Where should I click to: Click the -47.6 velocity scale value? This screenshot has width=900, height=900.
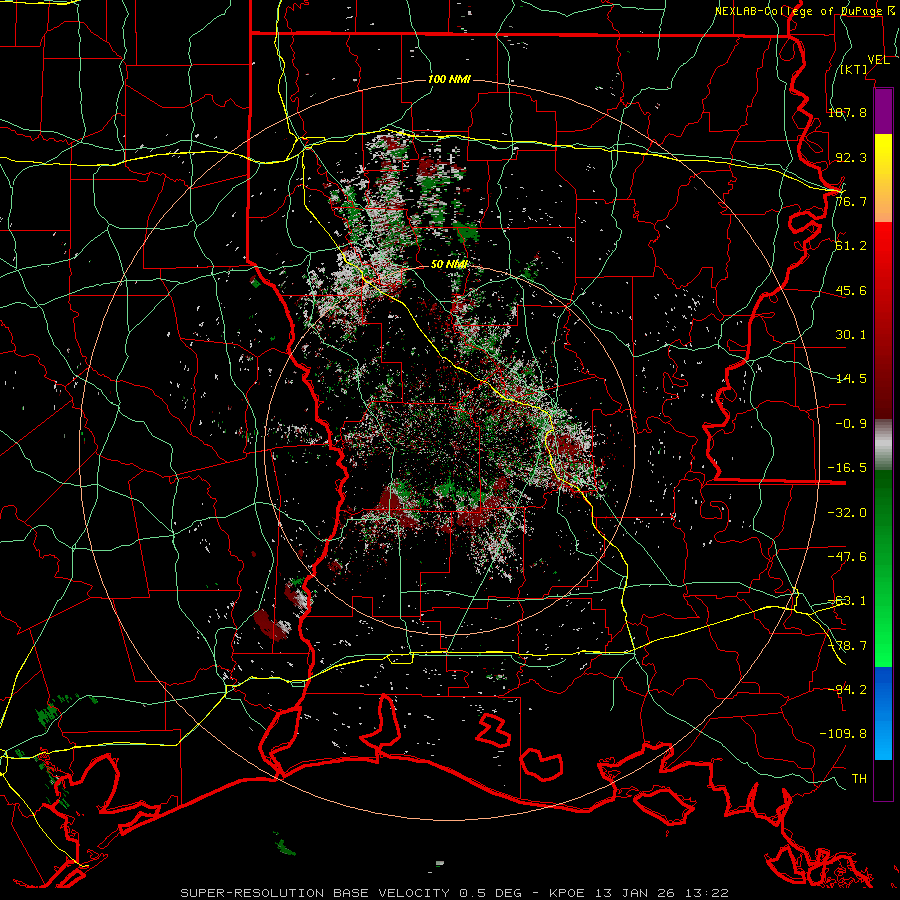(x=847, y=557)
